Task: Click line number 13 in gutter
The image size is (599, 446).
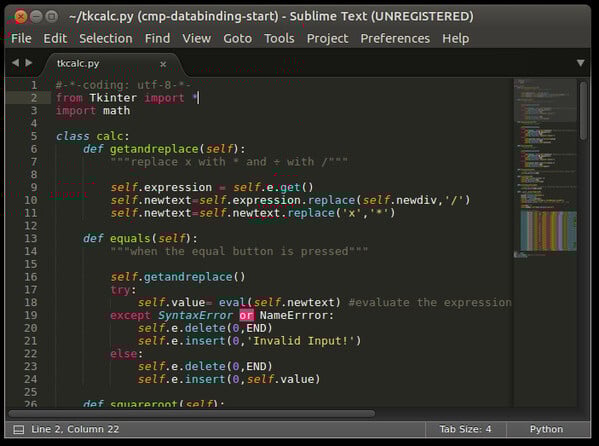Action: 31,238
